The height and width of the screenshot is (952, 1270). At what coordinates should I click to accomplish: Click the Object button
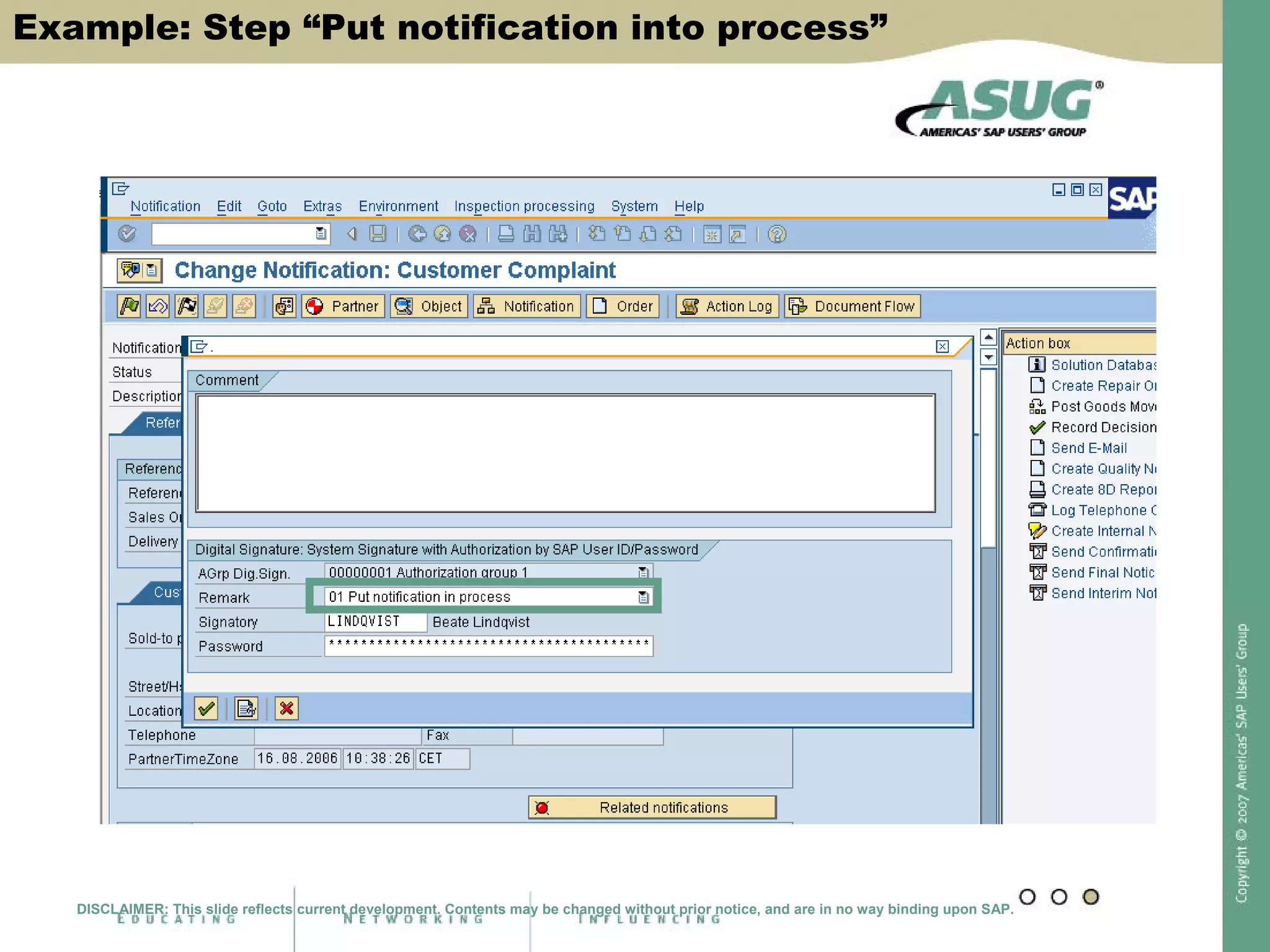tap(429, 306)
